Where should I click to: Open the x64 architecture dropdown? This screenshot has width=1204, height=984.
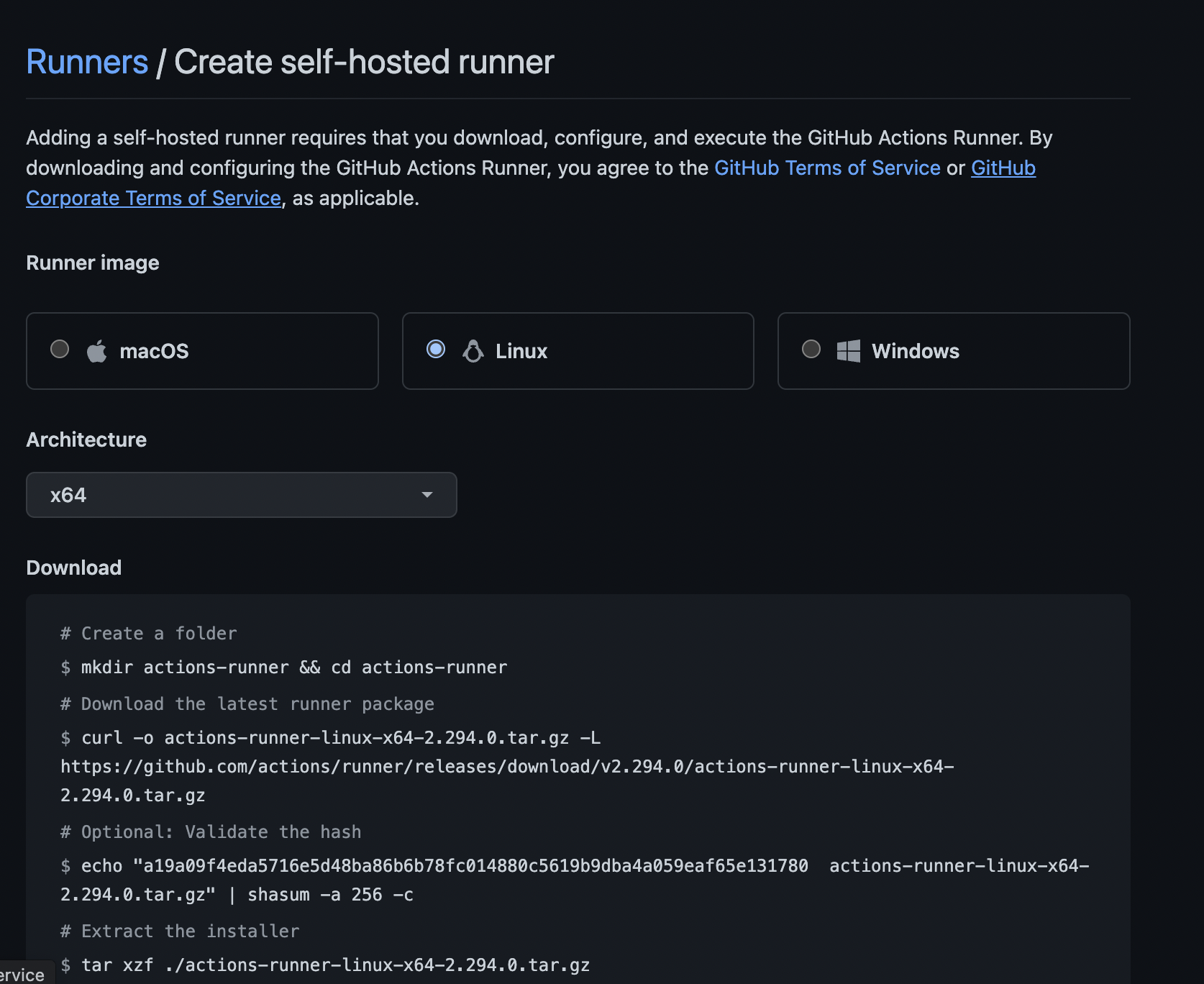(x=242, y=495)
